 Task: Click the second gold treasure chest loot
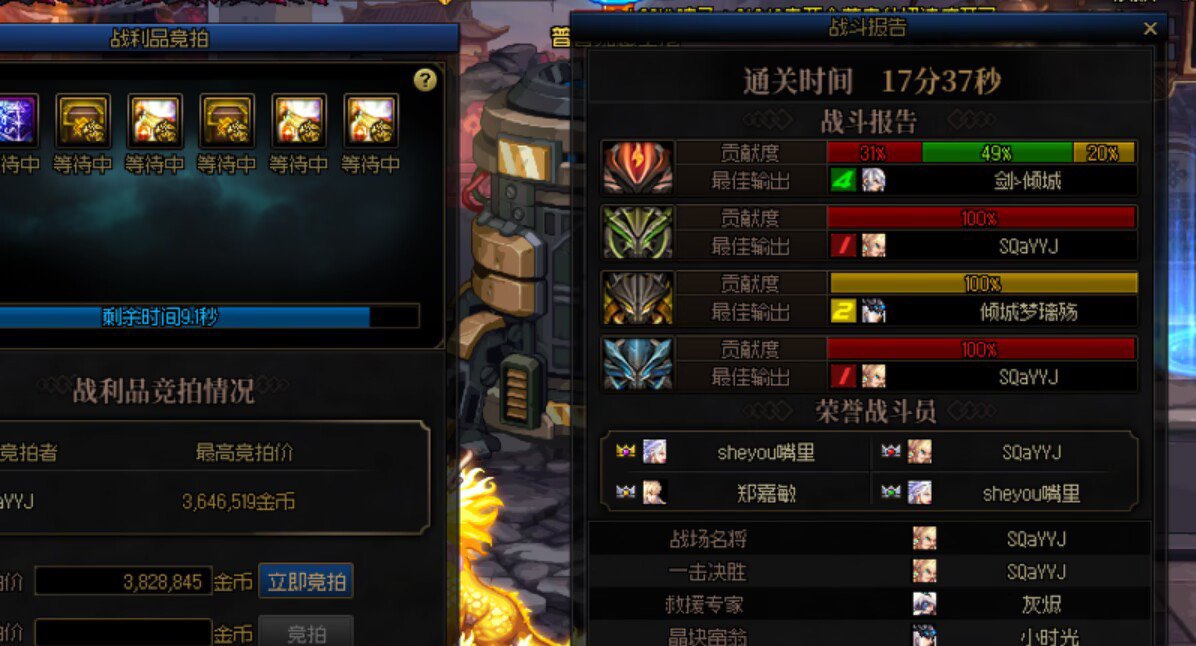tap(227, 121)
